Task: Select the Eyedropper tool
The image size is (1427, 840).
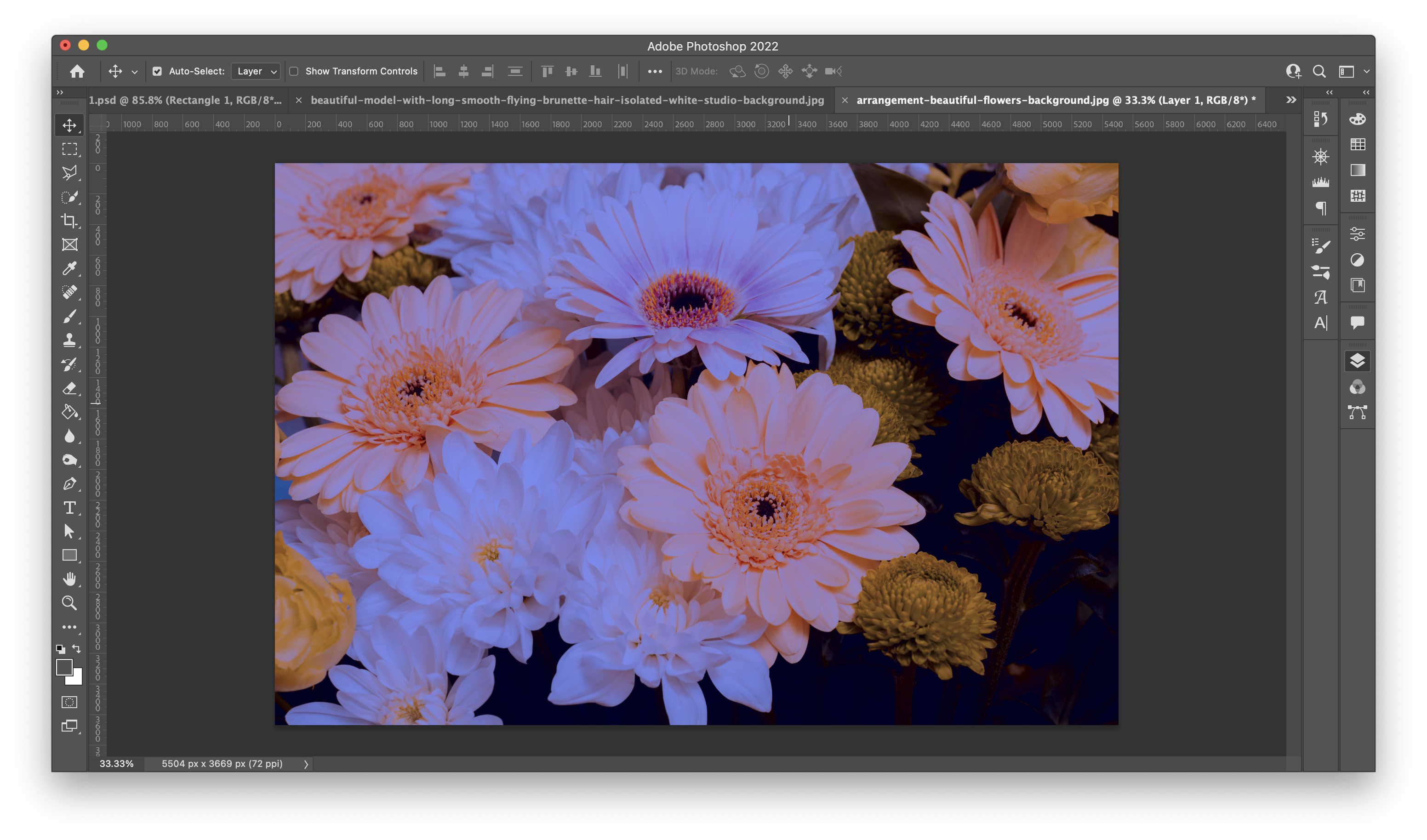Action: [69, 268]
